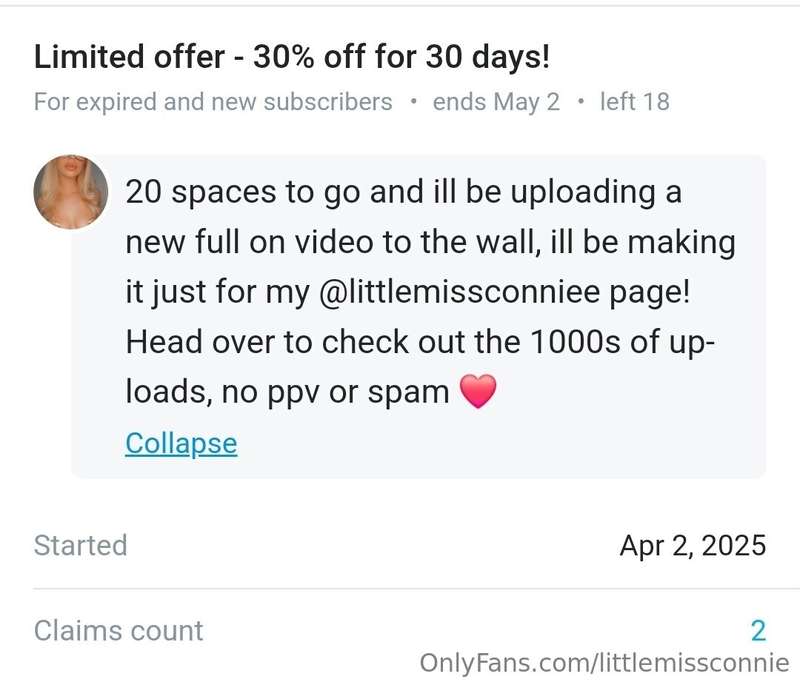Click the 'left 18' remaining count
800x687 pixels.
pos(634,101)
